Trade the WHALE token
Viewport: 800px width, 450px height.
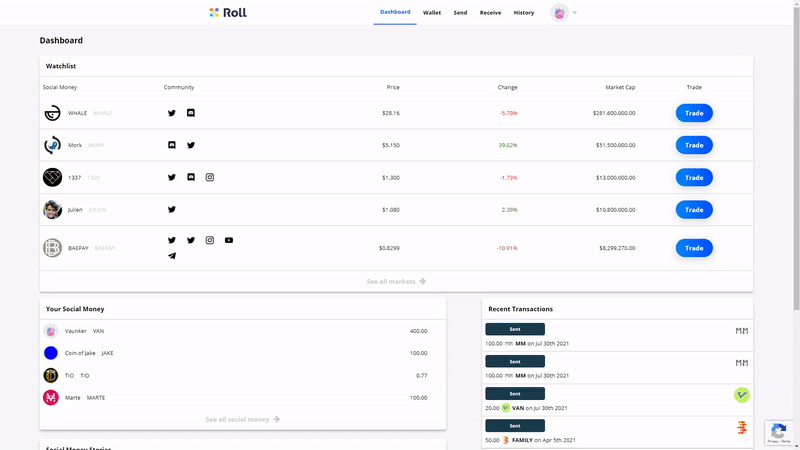point(694,113)
